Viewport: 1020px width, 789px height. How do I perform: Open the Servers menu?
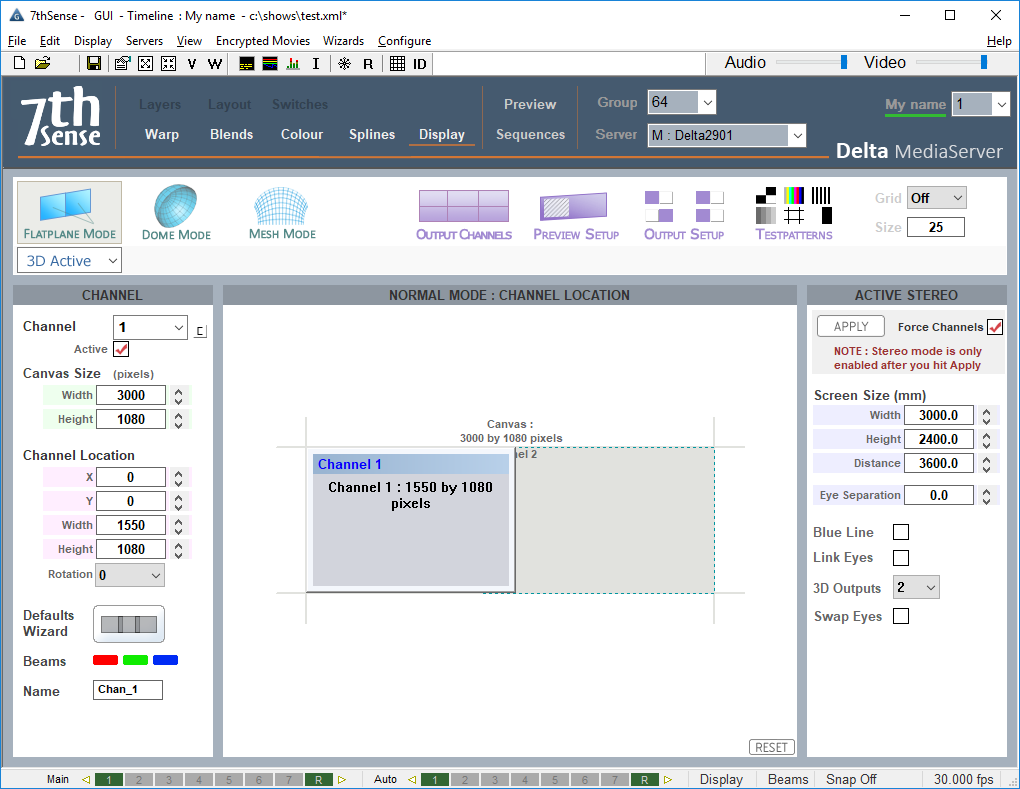144,40
